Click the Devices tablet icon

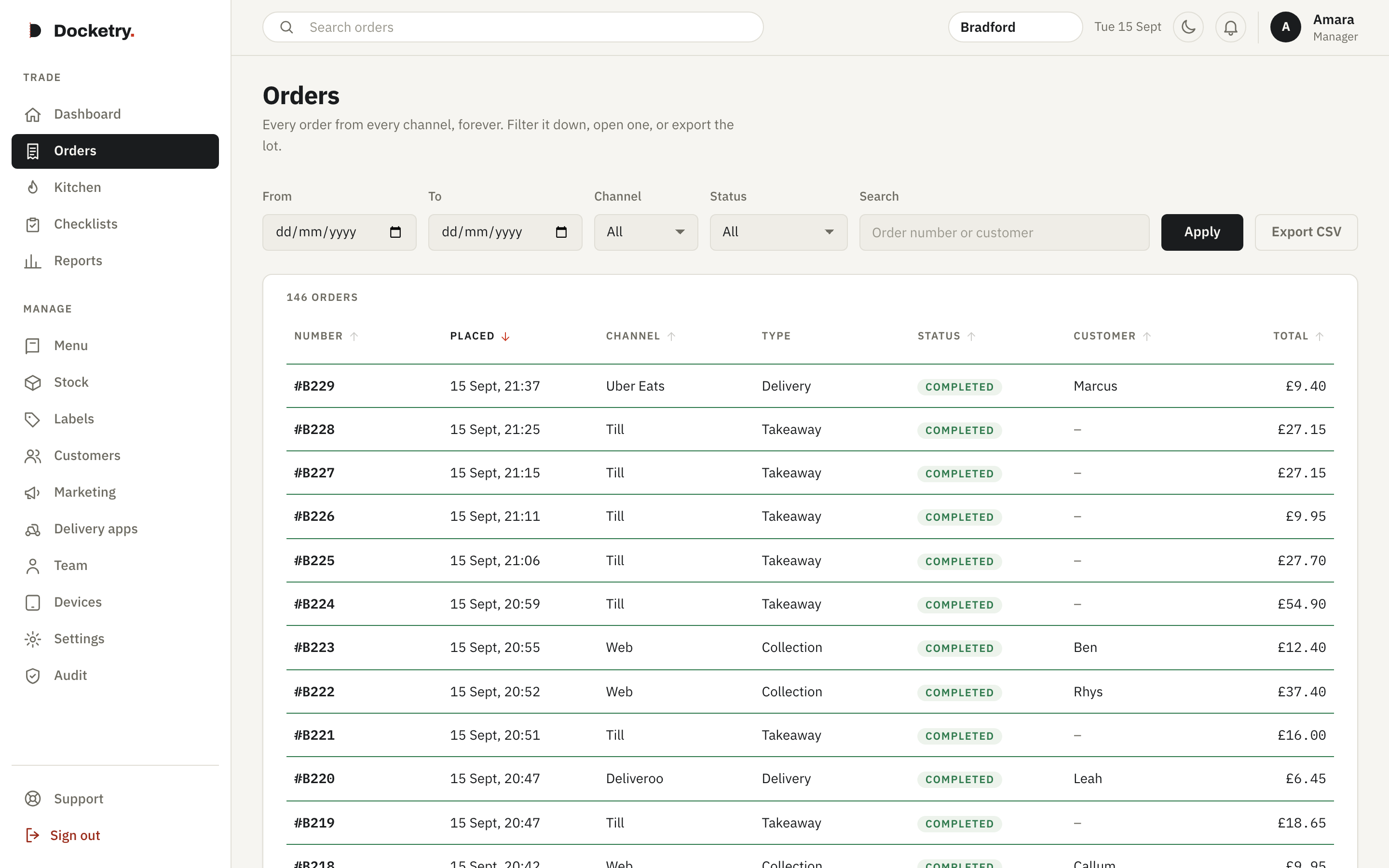point(33,603)
